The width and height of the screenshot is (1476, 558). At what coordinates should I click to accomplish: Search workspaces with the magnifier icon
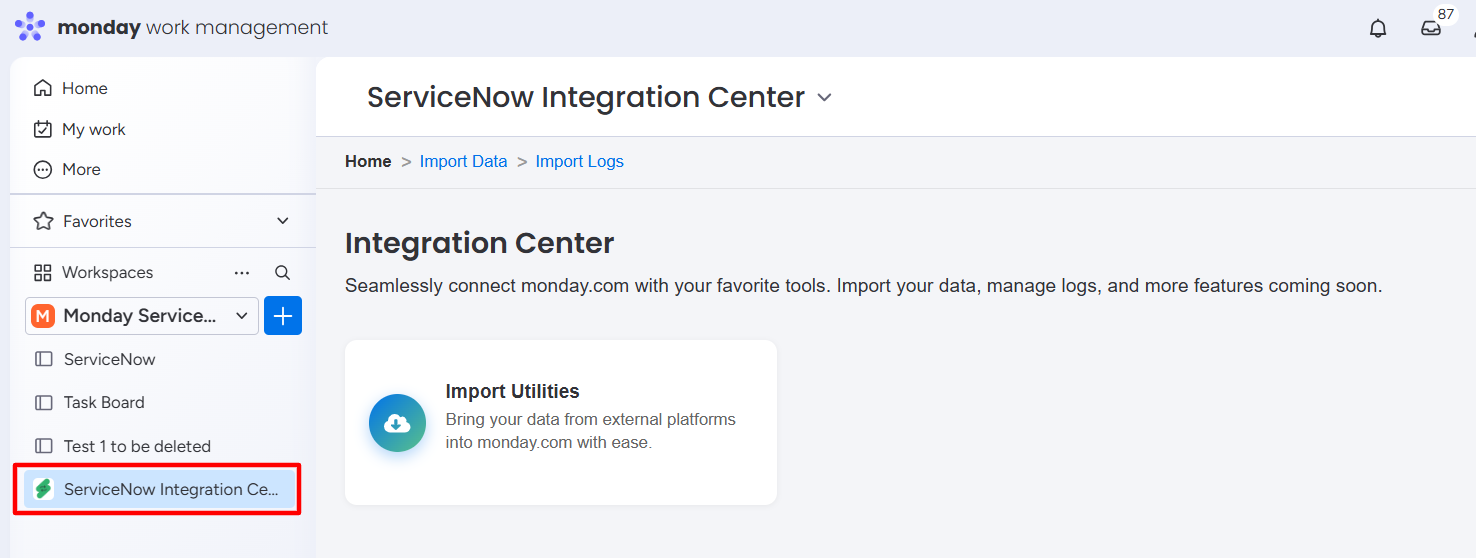coord(283,272)
